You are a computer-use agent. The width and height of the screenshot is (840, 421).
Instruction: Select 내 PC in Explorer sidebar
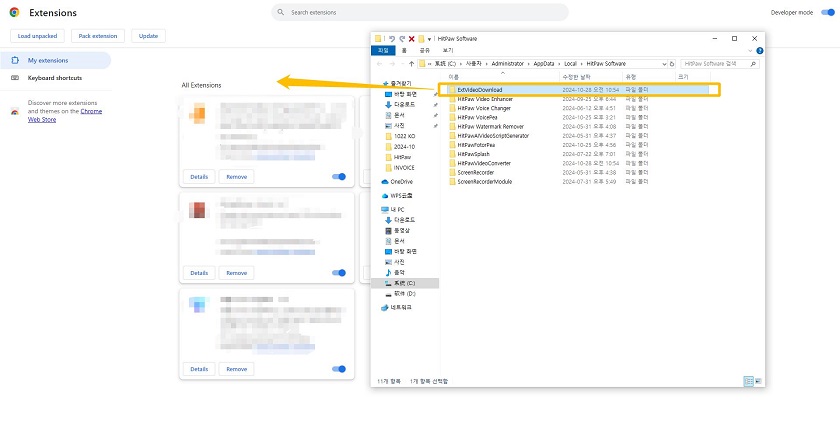(x=392, y=209)
